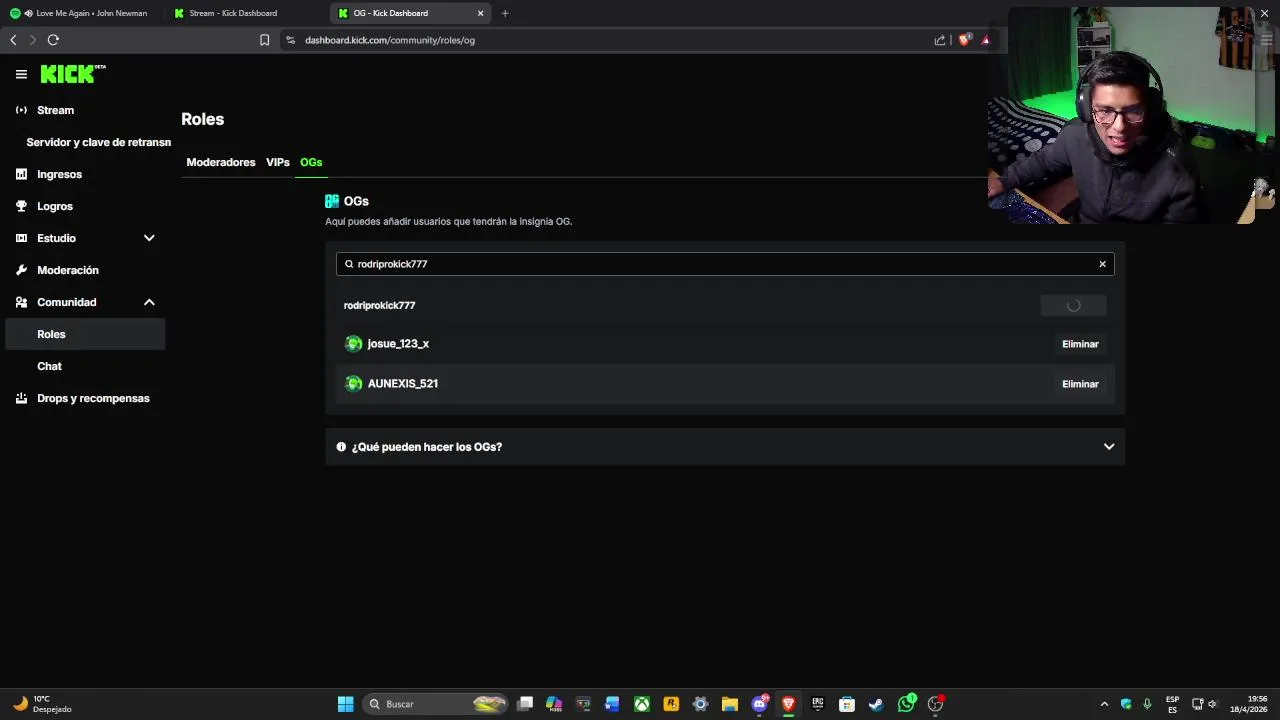Image resolution: width=1280 pixels, height=720 pixels.
Task: Click the user search input field
Action: click(725, 264)
